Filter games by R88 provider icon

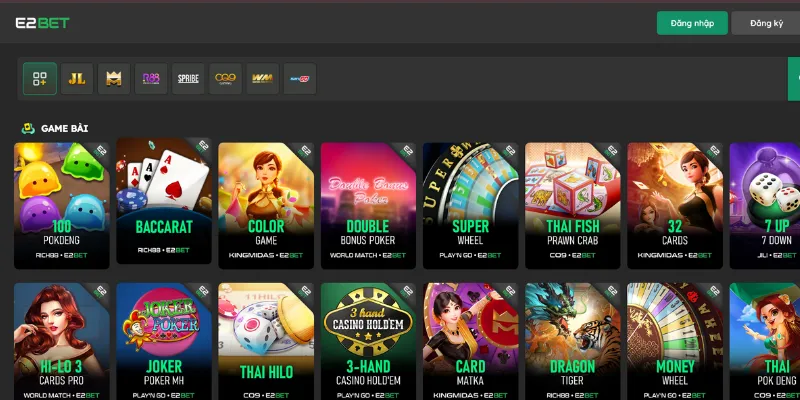click(x=151, y=79)
